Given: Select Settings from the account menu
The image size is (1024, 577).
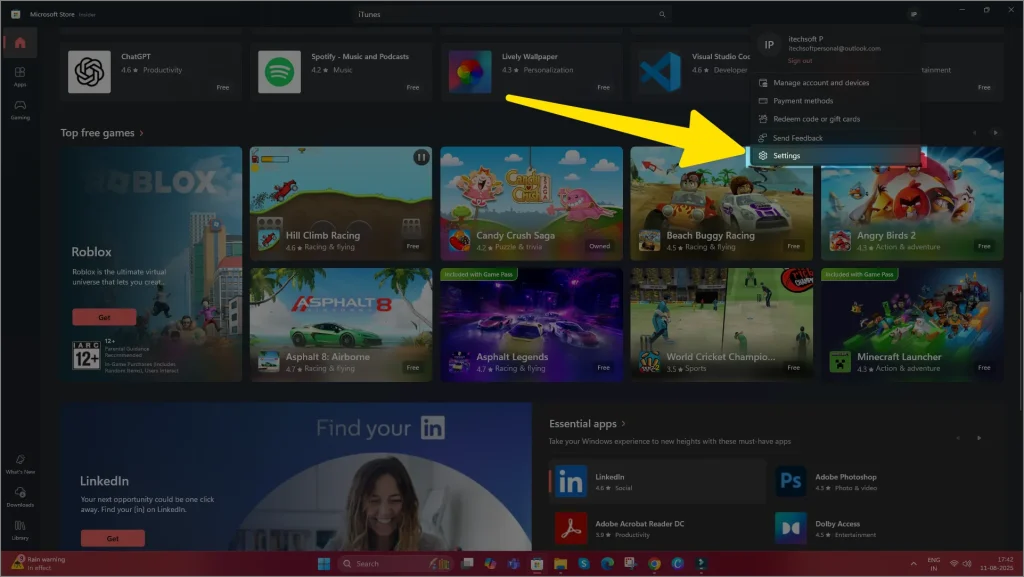Looking at the screenshot, I should 785,155.
